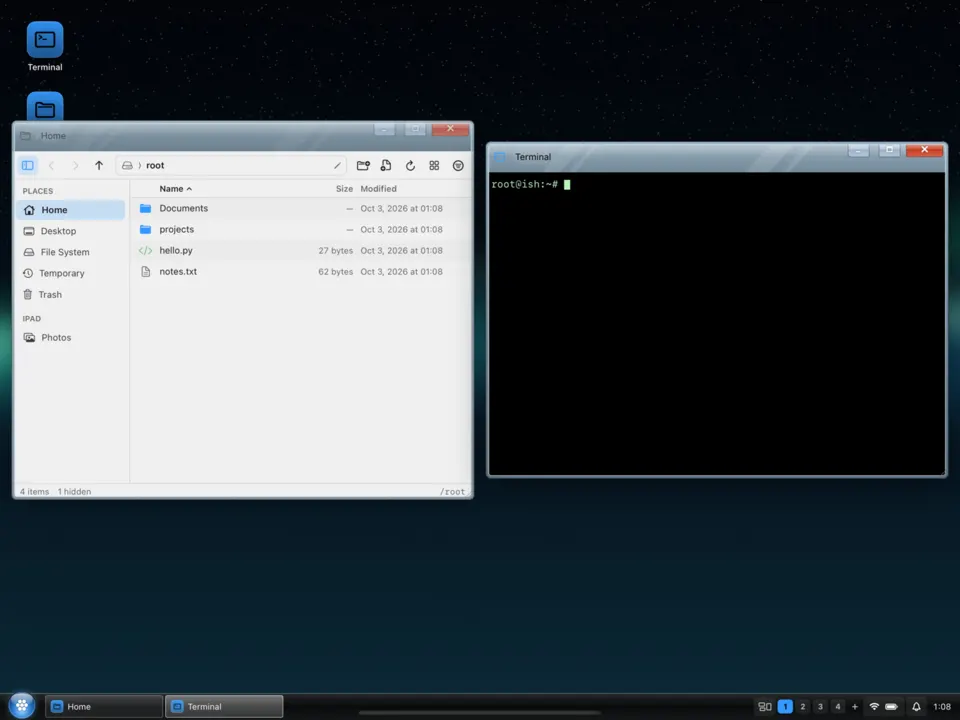Select Home in Places sidebar
Screen dimensions: 960x720
tap(71, 210)
